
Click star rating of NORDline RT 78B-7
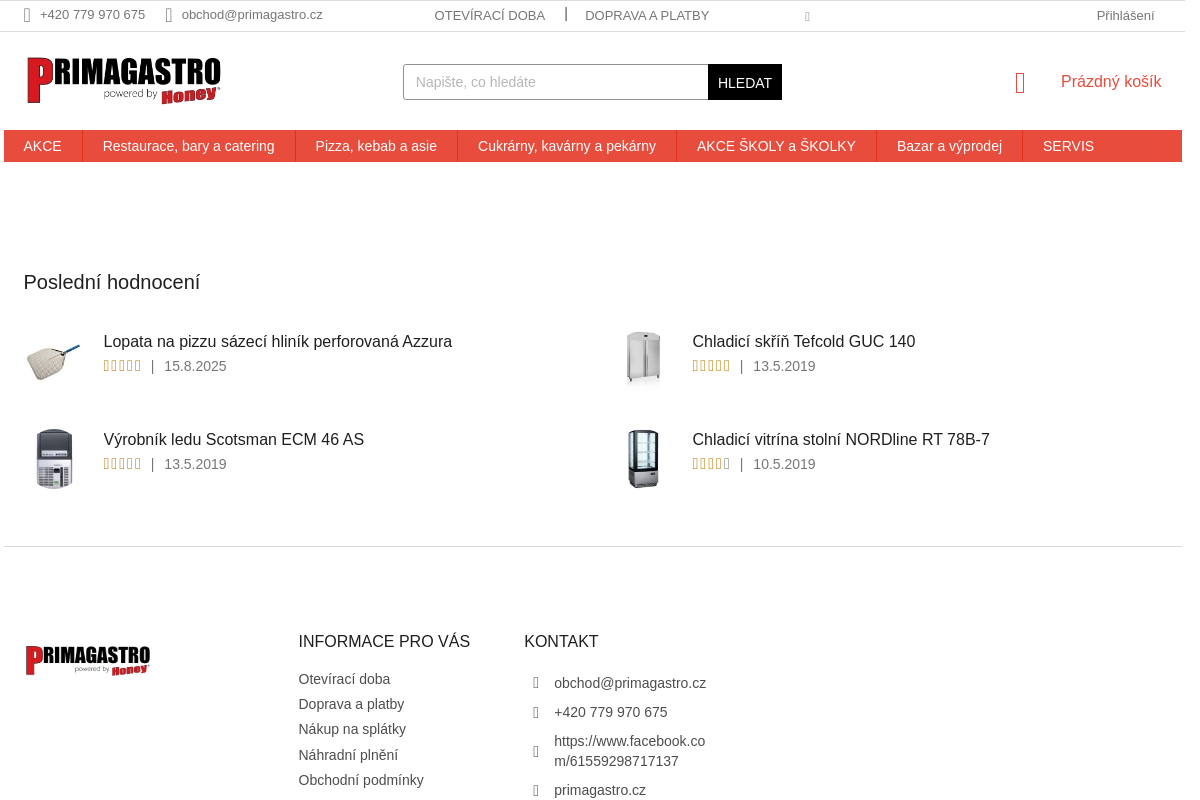point(711,464)
